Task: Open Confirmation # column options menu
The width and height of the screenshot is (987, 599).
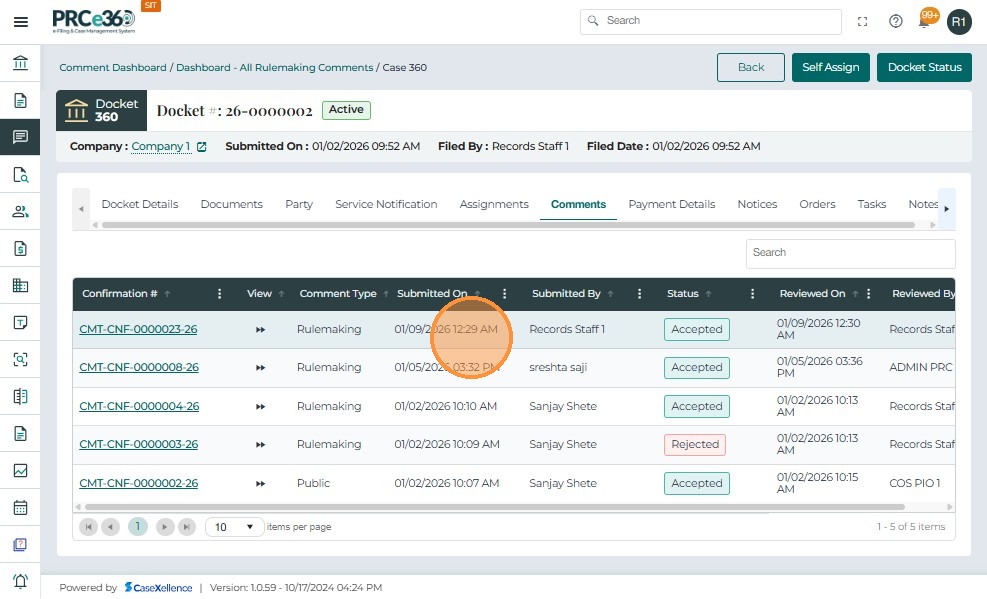Action: click(x=220, y=294)
